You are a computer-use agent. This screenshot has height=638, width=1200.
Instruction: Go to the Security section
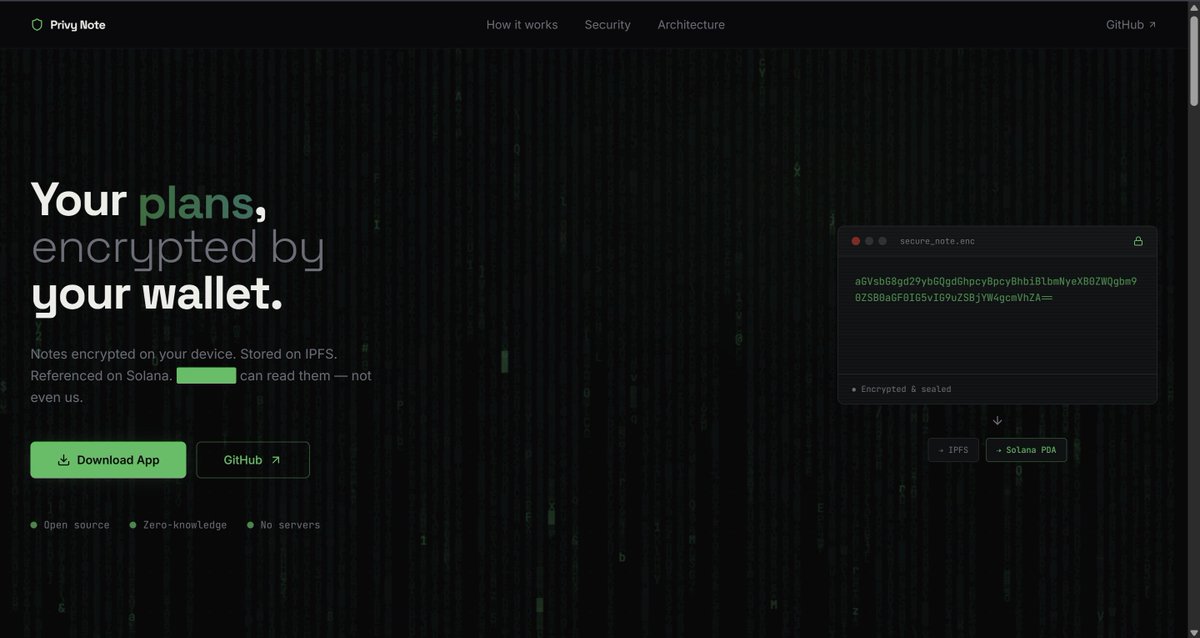pos(608,25)
